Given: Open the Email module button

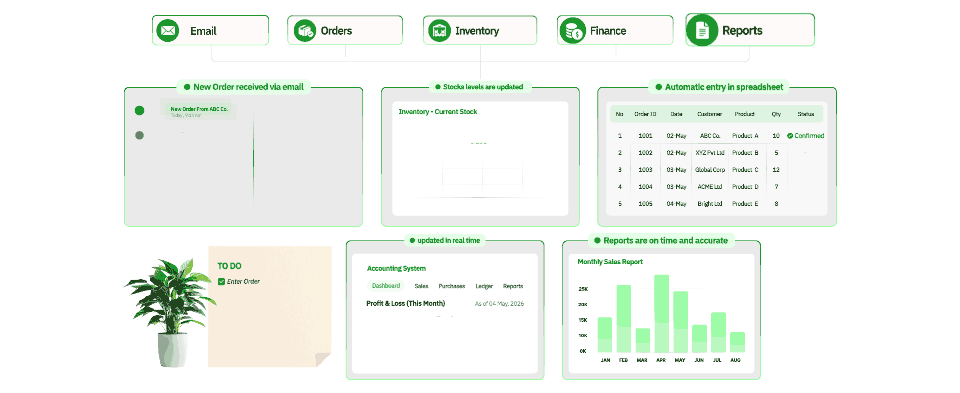Looking at the screenshot, I should point(210,31).
